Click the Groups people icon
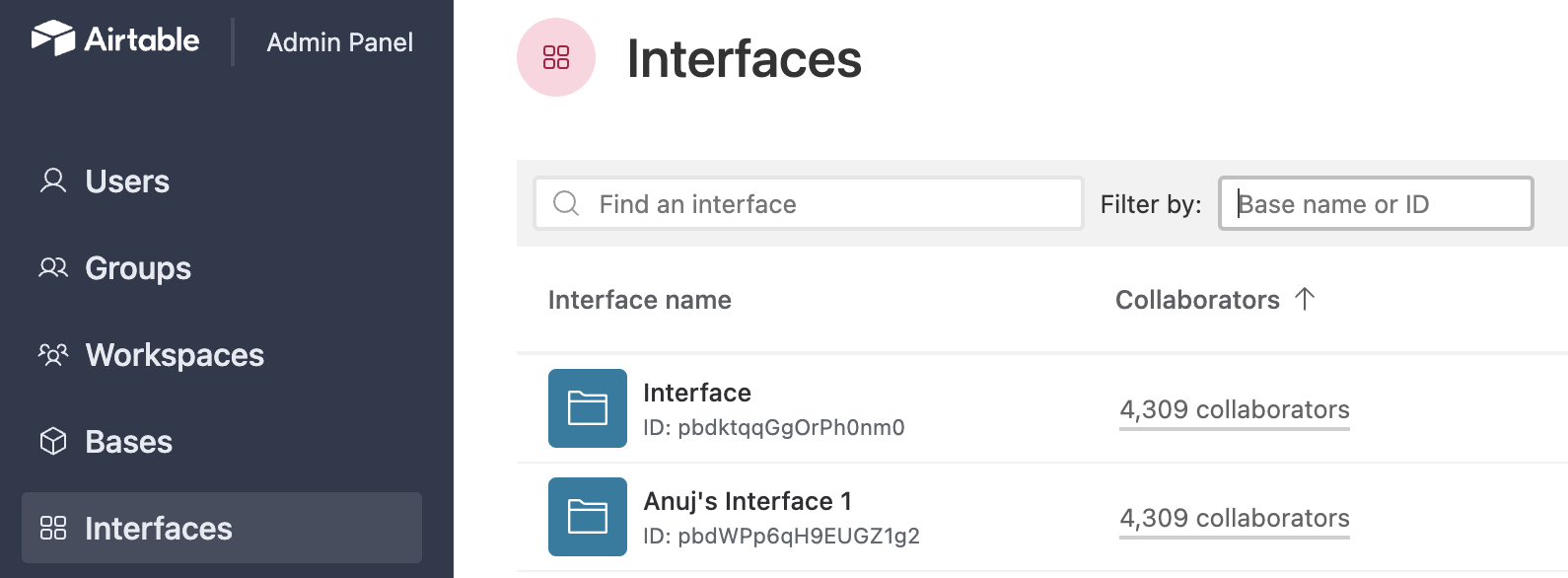 tap(53, 268)
